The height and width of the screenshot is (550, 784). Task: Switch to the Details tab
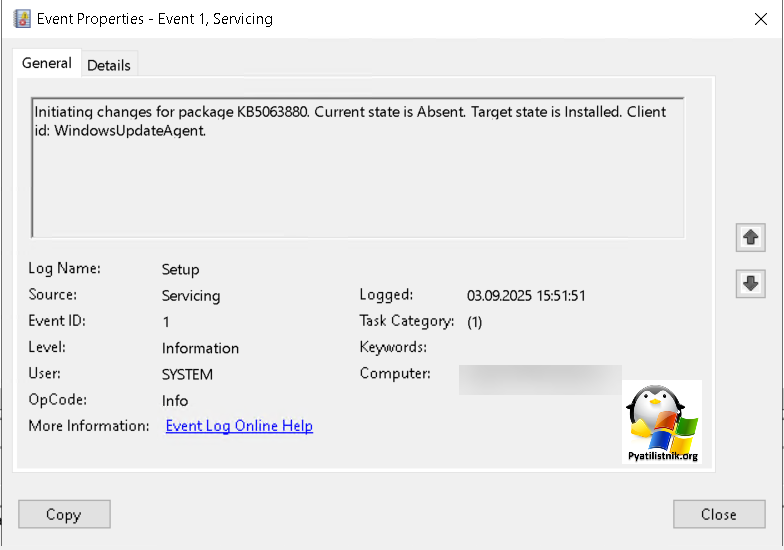(109, 65)
